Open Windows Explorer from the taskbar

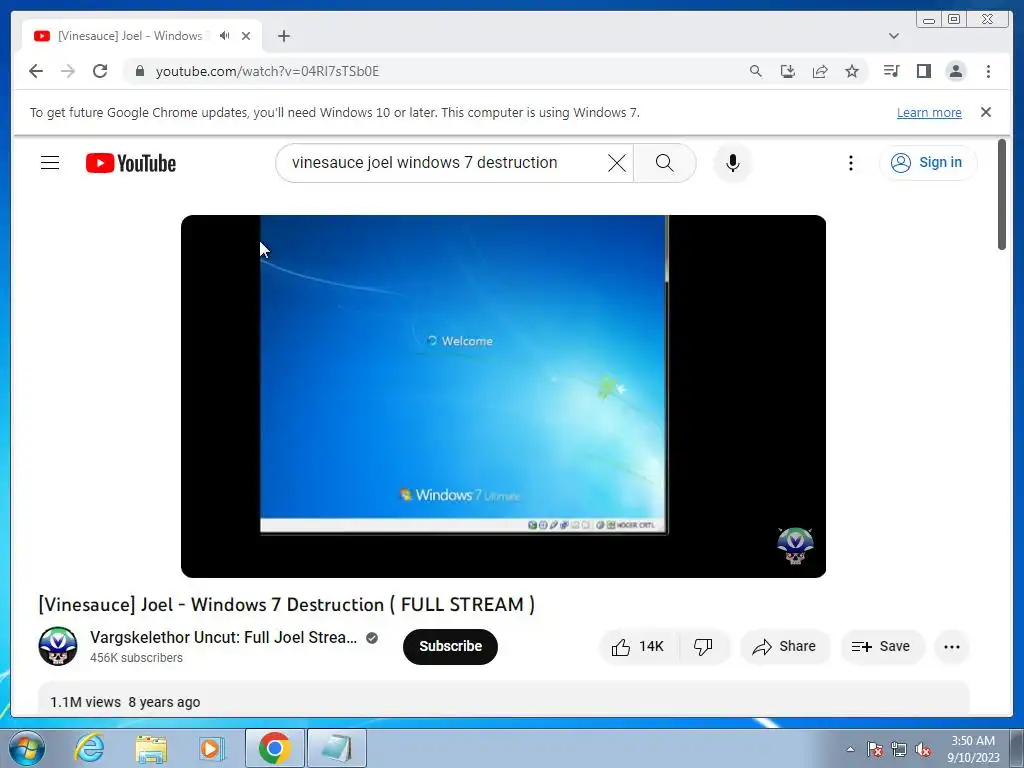point(151,748)
